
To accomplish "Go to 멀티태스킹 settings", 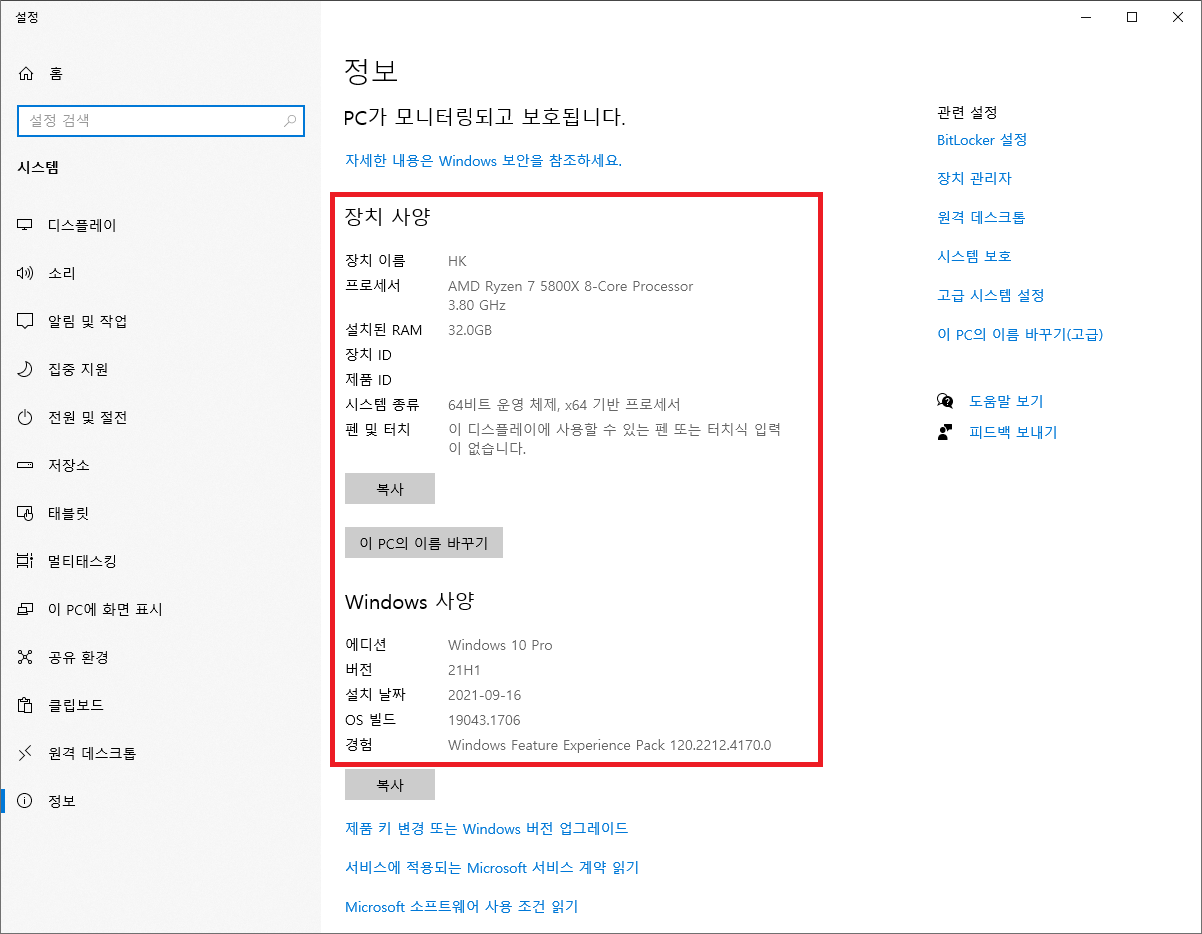I will coord(160,561).
